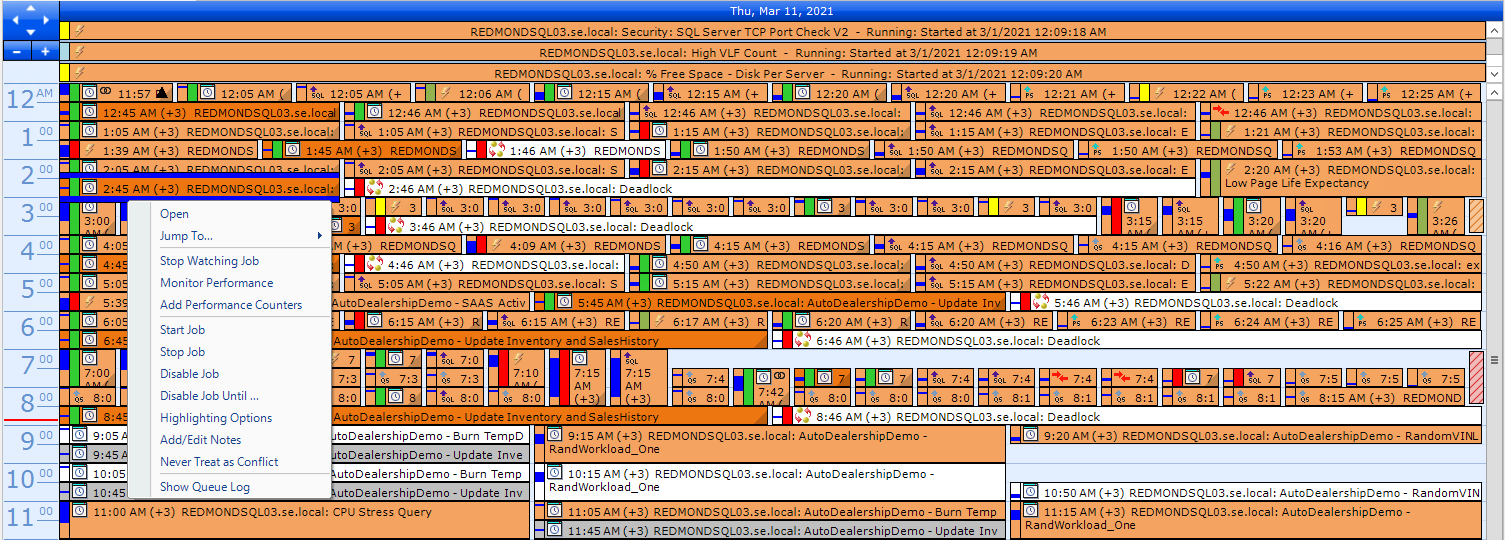
Task: Choose Start Job from the context menu
Action: 182,330
